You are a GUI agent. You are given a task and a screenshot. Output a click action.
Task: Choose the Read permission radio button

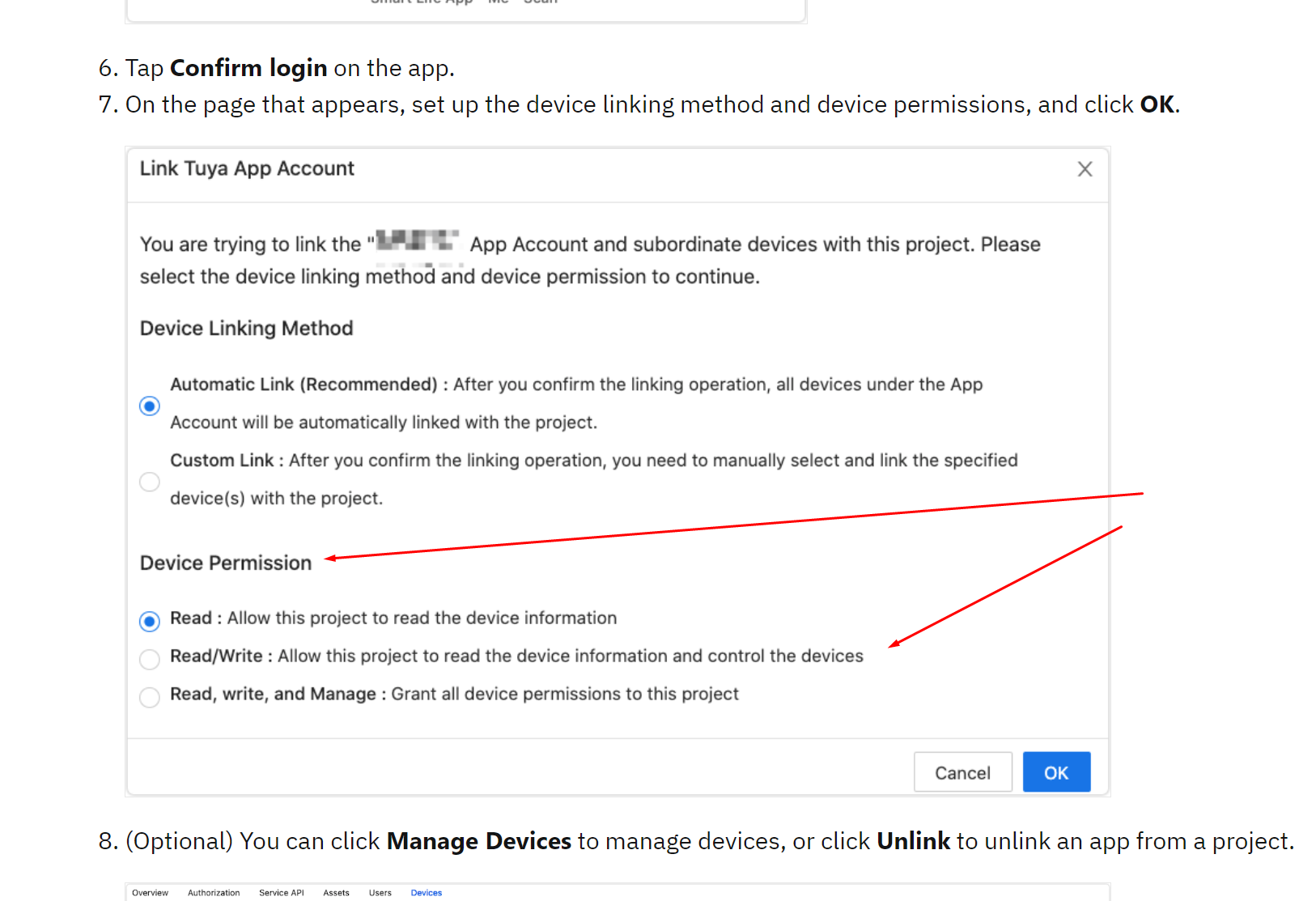(150, 621)
